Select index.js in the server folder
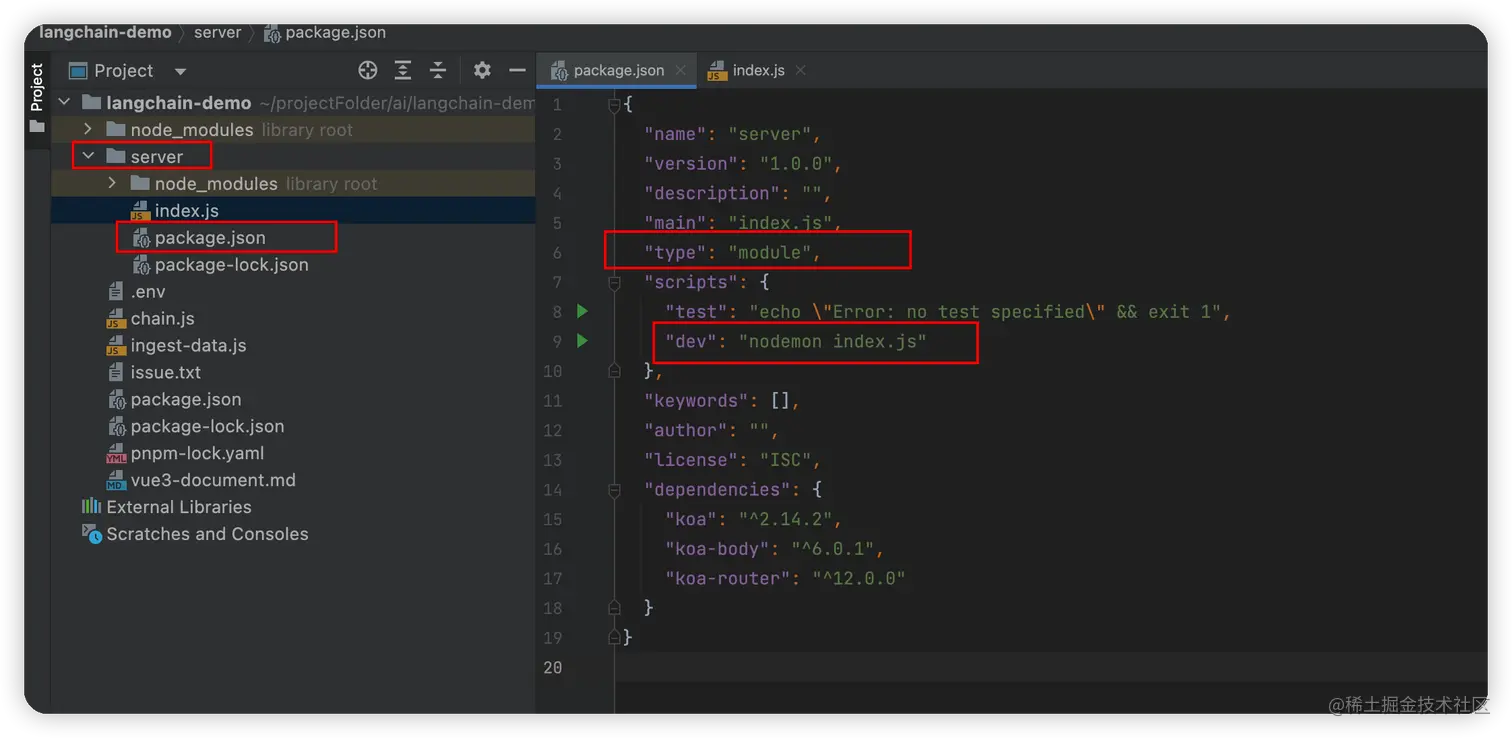1512x738 pixels. coord(186,210)
